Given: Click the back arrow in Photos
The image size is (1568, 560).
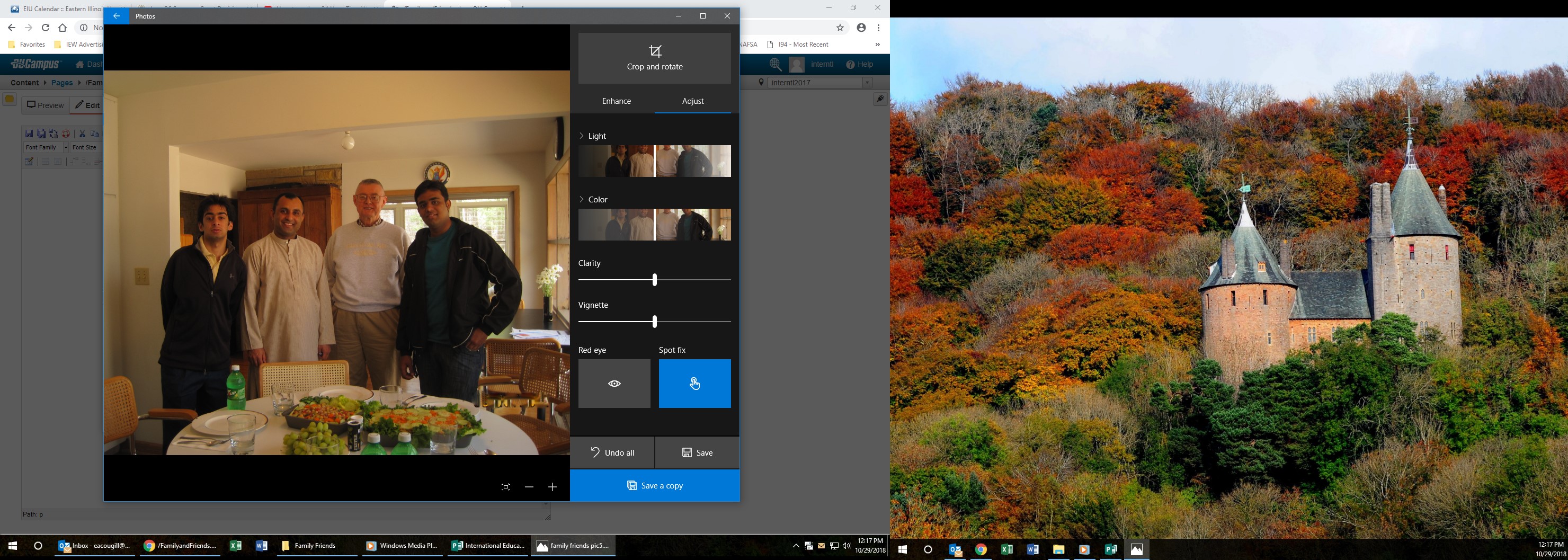Looking at the screenshot, I should tap(116, 16).
